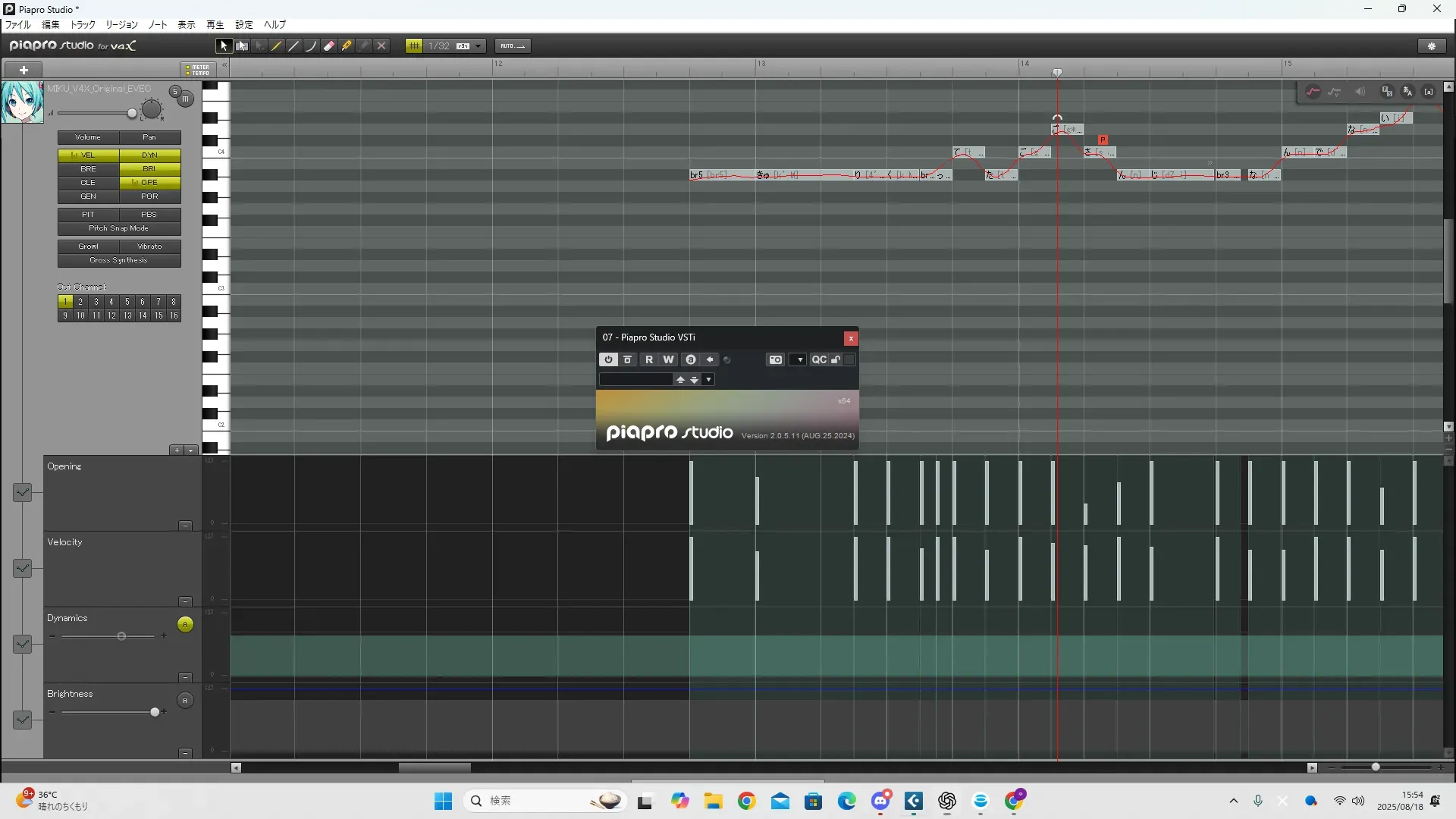Select the curve drawing tool
Viewport: 1456px width, 819px height.
[311, 46]
